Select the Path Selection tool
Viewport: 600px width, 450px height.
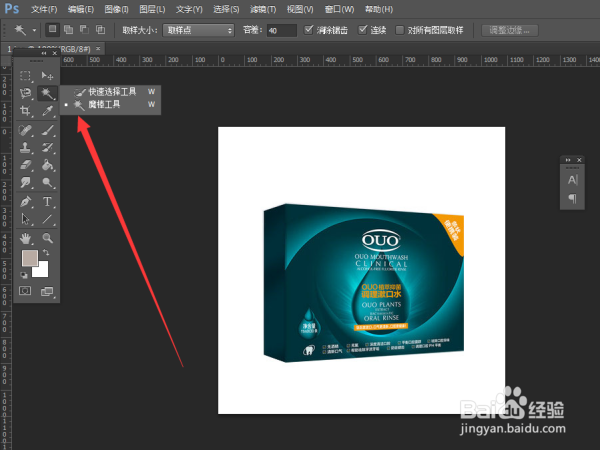[x=25, y=219]
